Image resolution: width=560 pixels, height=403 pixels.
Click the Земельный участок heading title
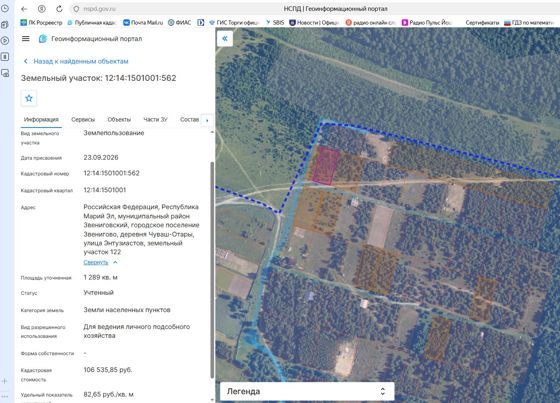pyautogui.click(x=99, y=78)
